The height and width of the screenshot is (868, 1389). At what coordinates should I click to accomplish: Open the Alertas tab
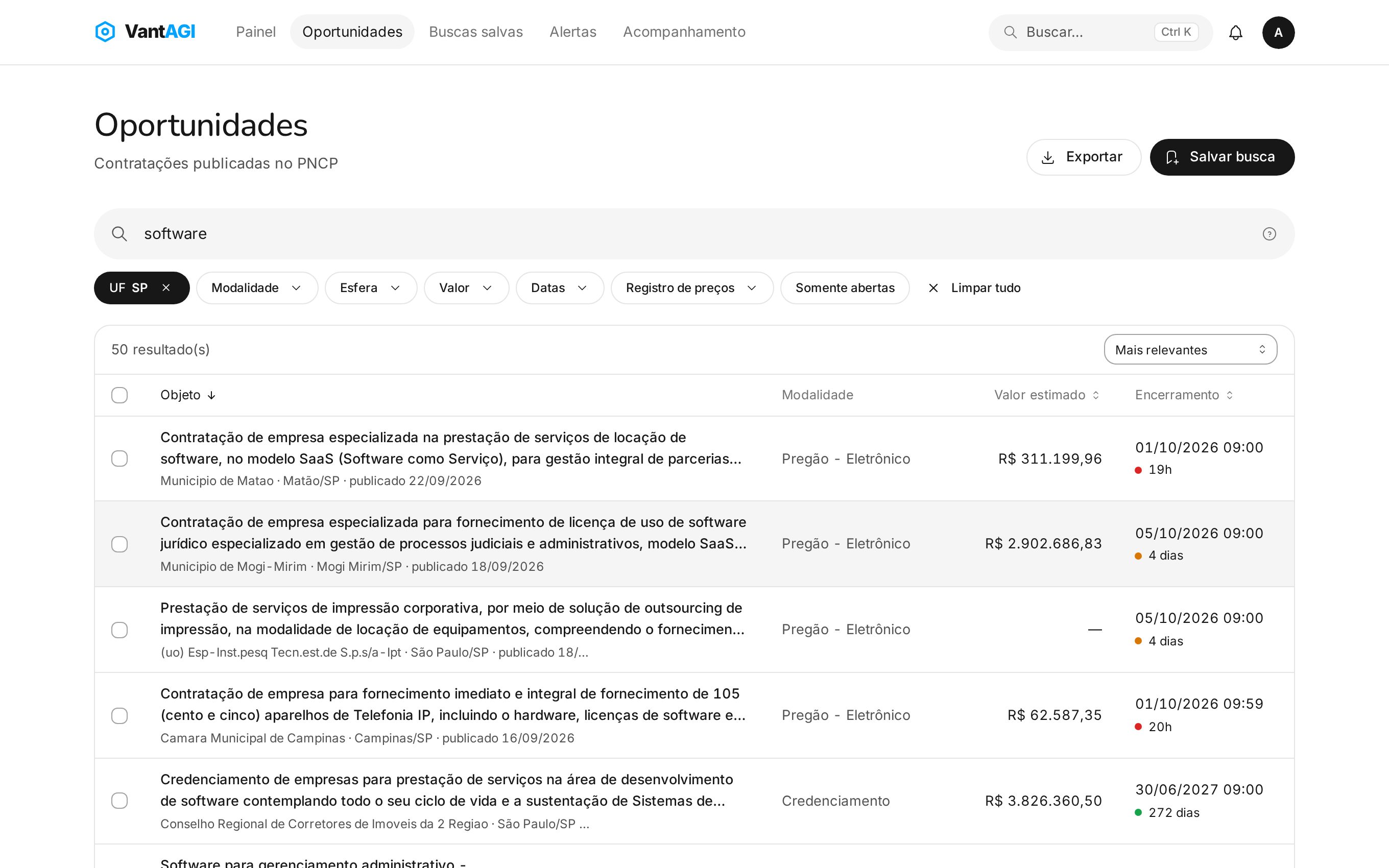[573, 32]
